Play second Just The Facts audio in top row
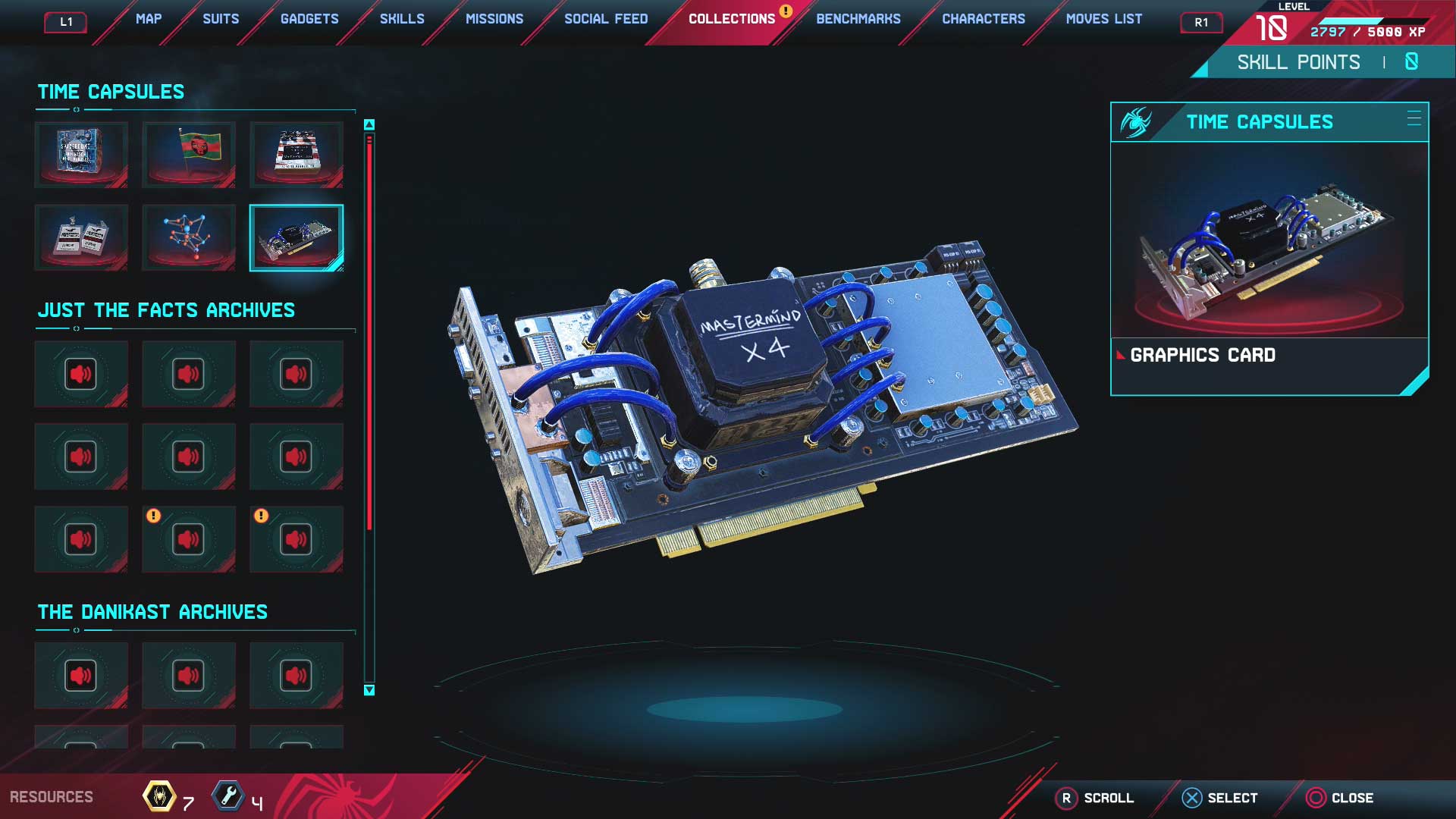Screen dimensions: 1456x819 189,374
